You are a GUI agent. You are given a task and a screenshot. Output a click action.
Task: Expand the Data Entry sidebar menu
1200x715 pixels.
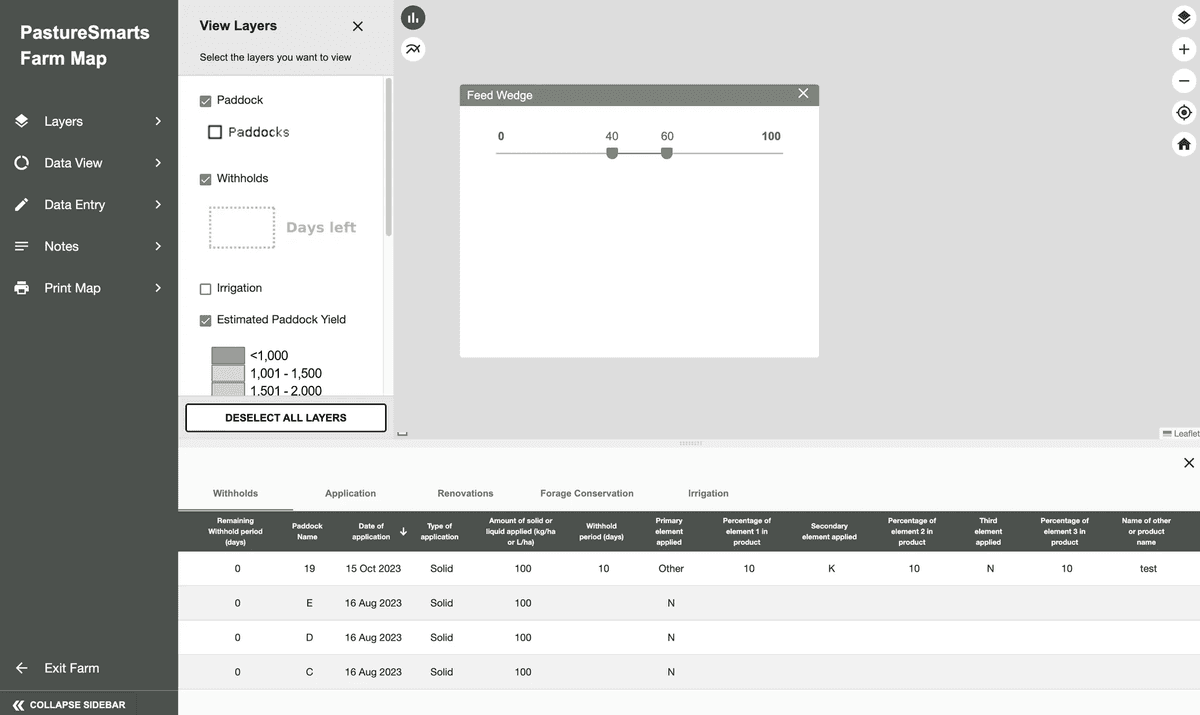(x=88, y=205)
